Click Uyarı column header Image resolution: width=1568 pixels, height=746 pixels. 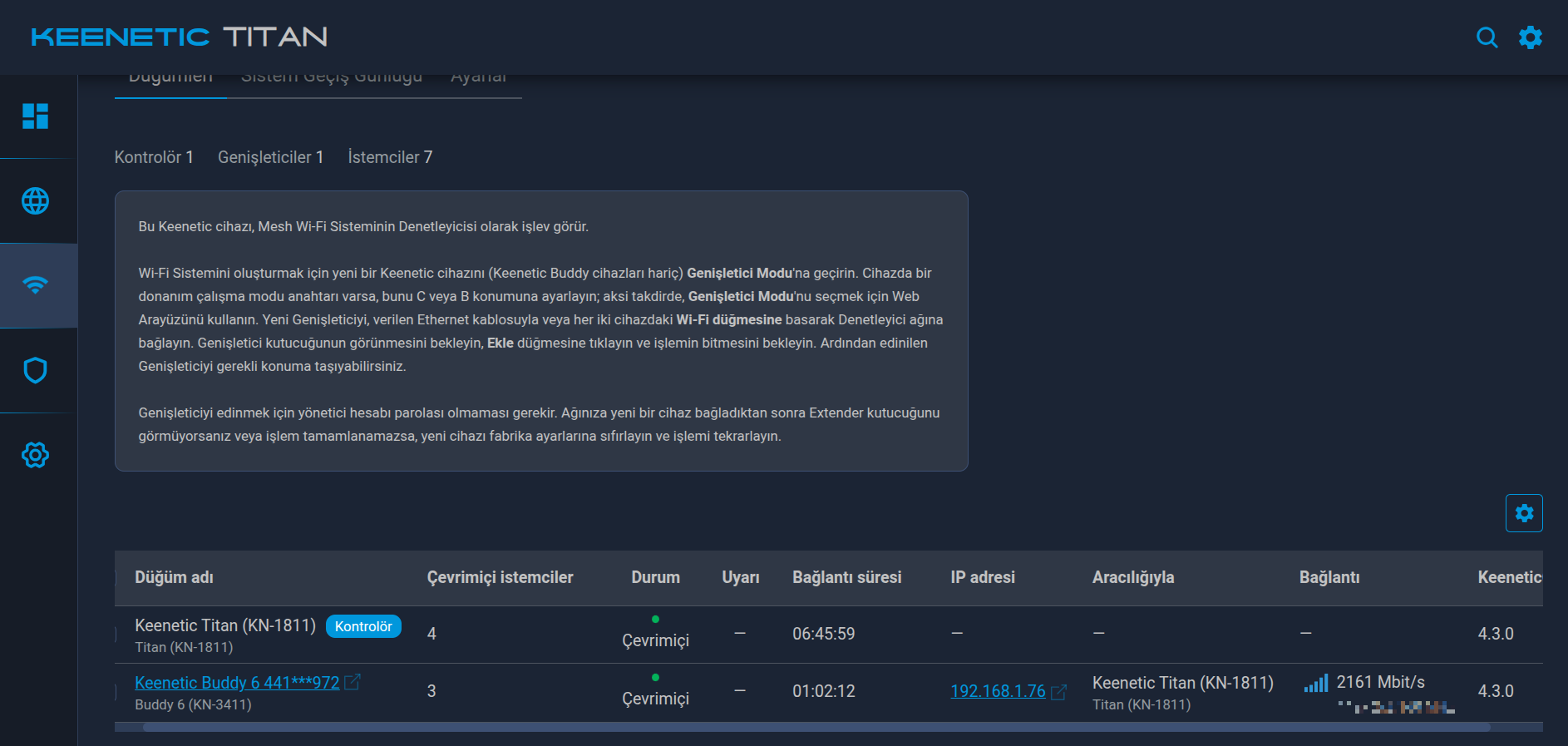(740, 577)
